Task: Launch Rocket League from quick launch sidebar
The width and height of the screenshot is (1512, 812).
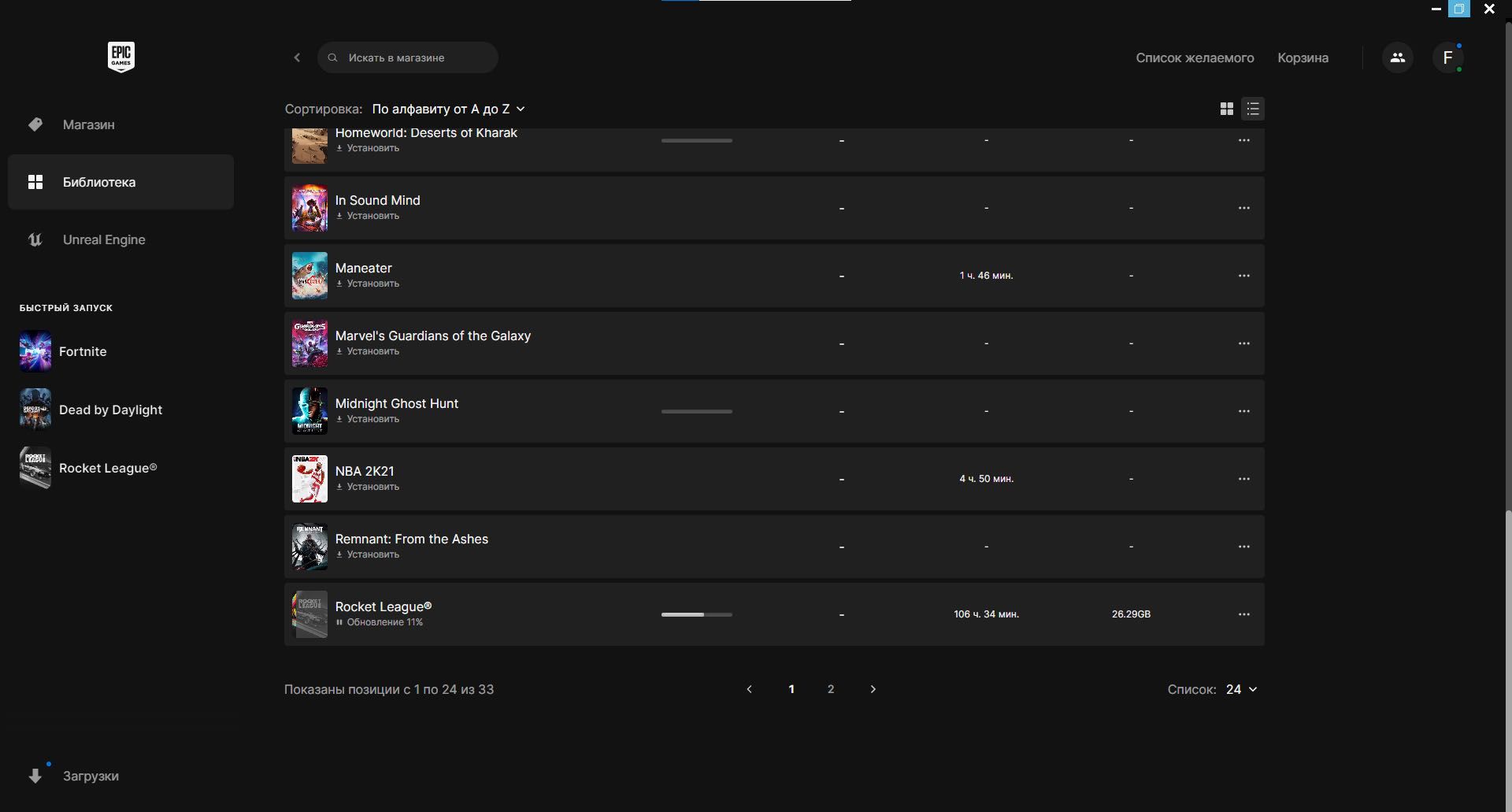Action: point(88,468)
